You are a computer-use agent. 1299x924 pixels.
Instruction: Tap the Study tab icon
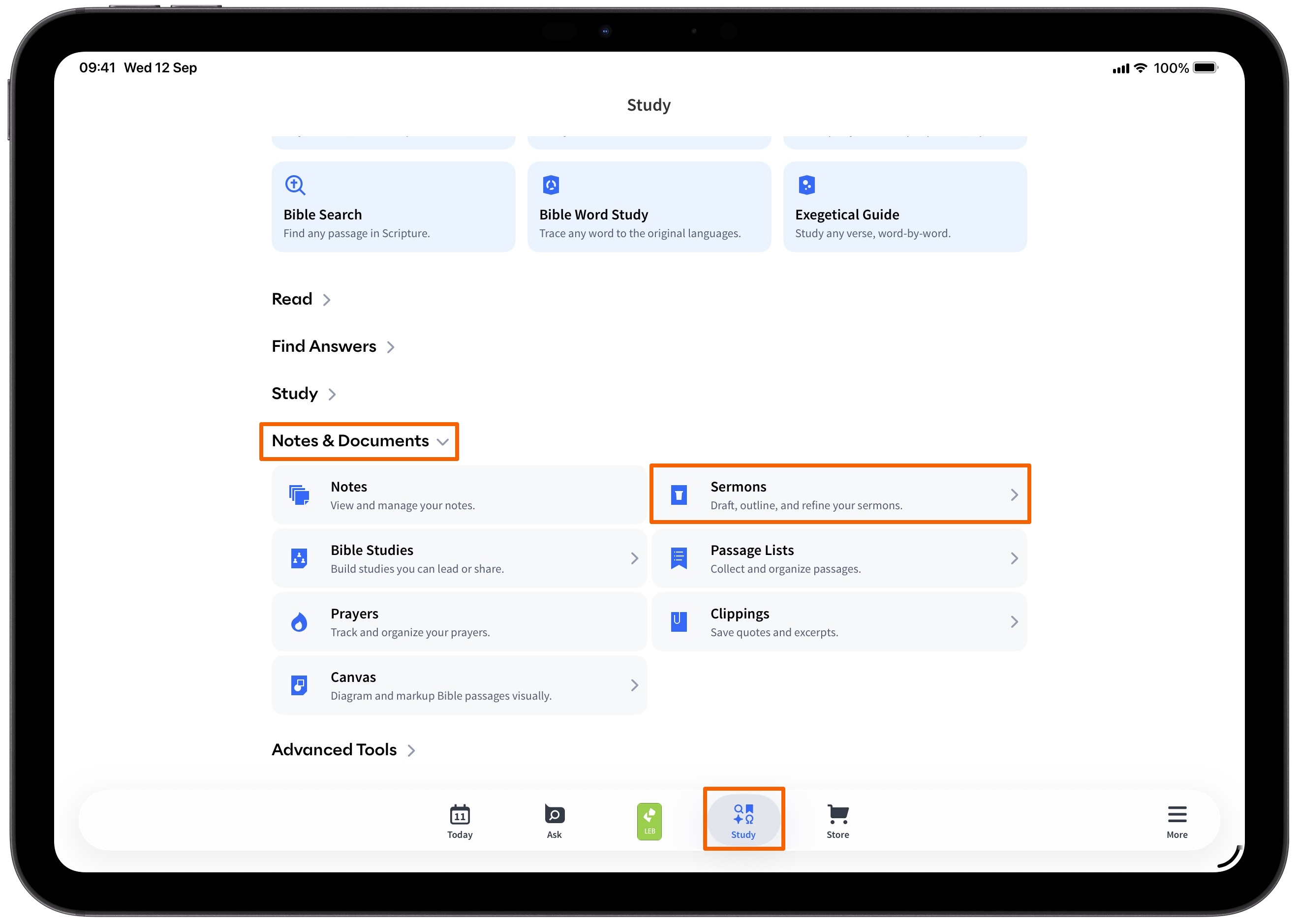[743, 814]
